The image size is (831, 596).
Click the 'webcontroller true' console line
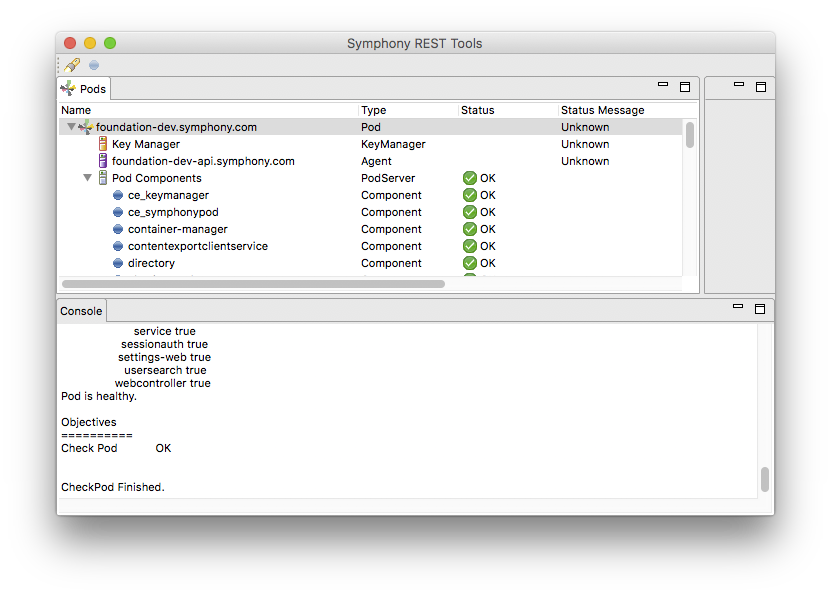163,383
